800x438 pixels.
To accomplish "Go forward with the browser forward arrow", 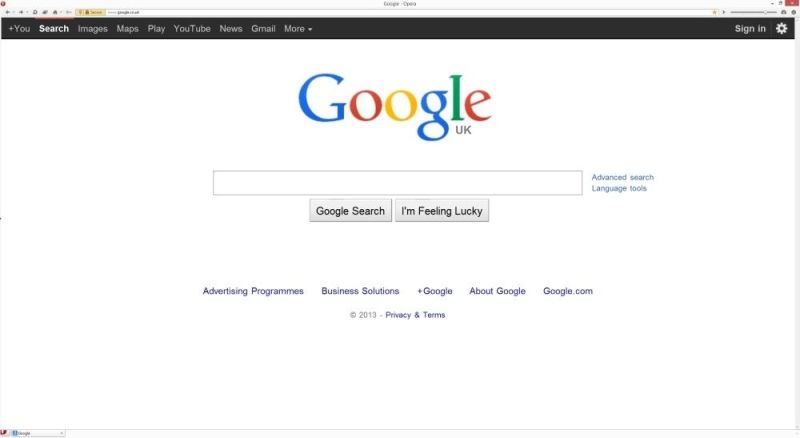I will click(x=21, y=12).
